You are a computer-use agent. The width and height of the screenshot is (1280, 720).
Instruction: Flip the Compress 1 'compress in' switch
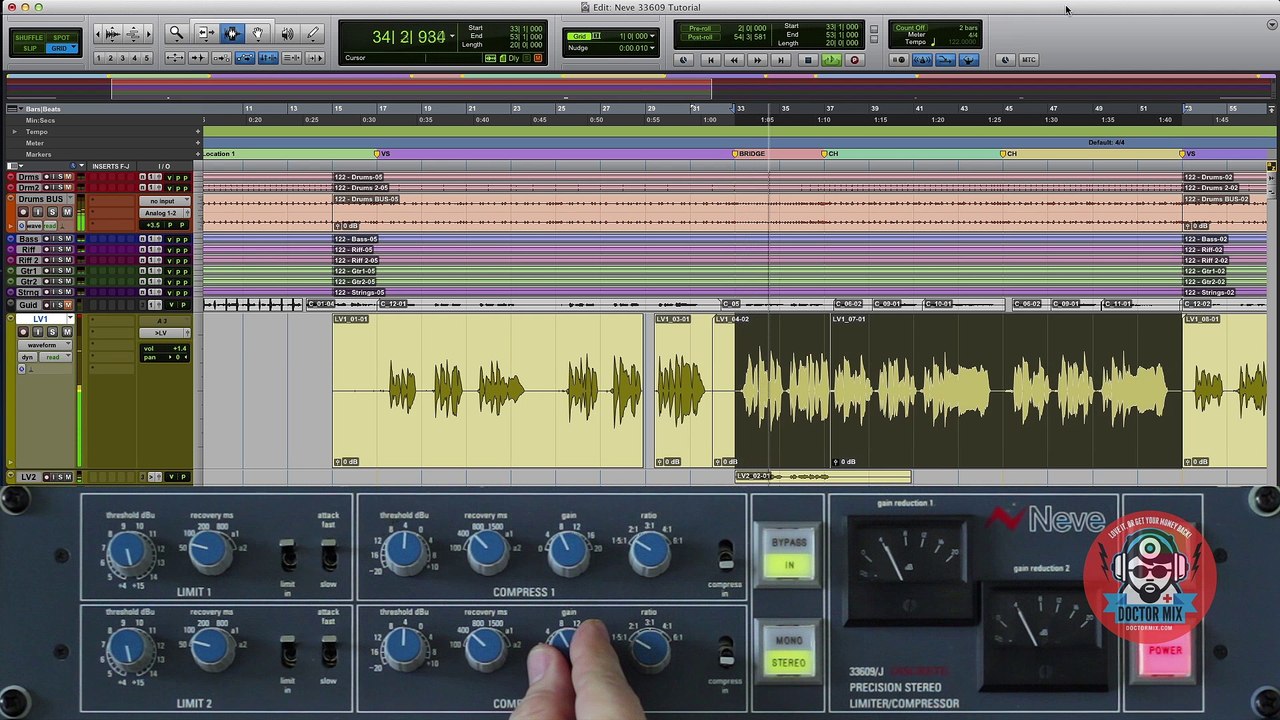tap(725, 555)
